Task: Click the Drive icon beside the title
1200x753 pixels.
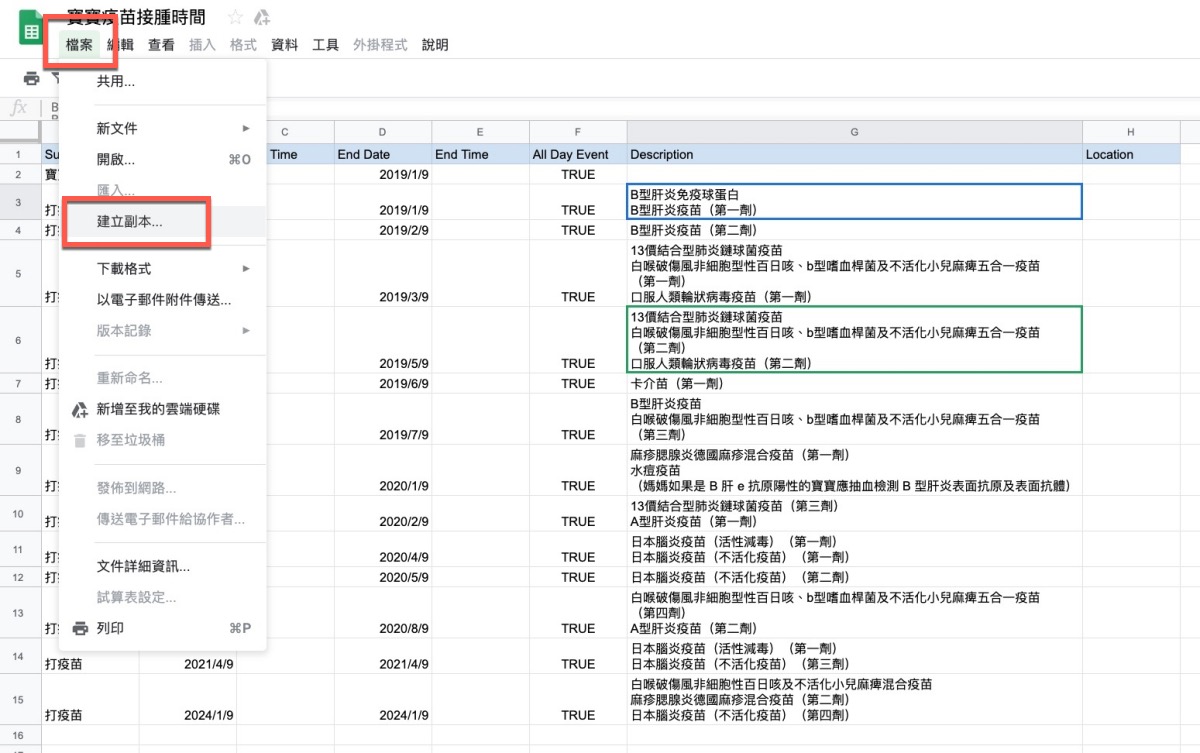Action: coord(262,17)
